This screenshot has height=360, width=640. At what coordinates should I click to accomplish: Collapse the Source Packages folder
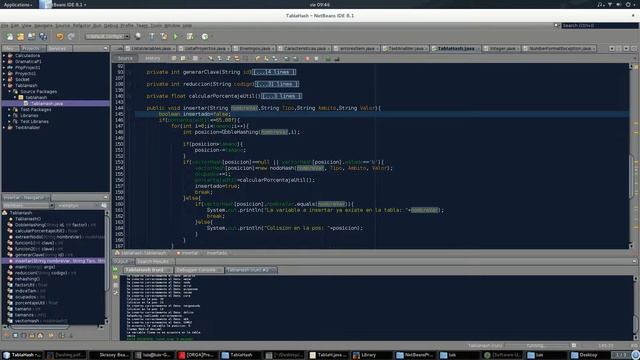pyautogui.click(x=10, y=91)
